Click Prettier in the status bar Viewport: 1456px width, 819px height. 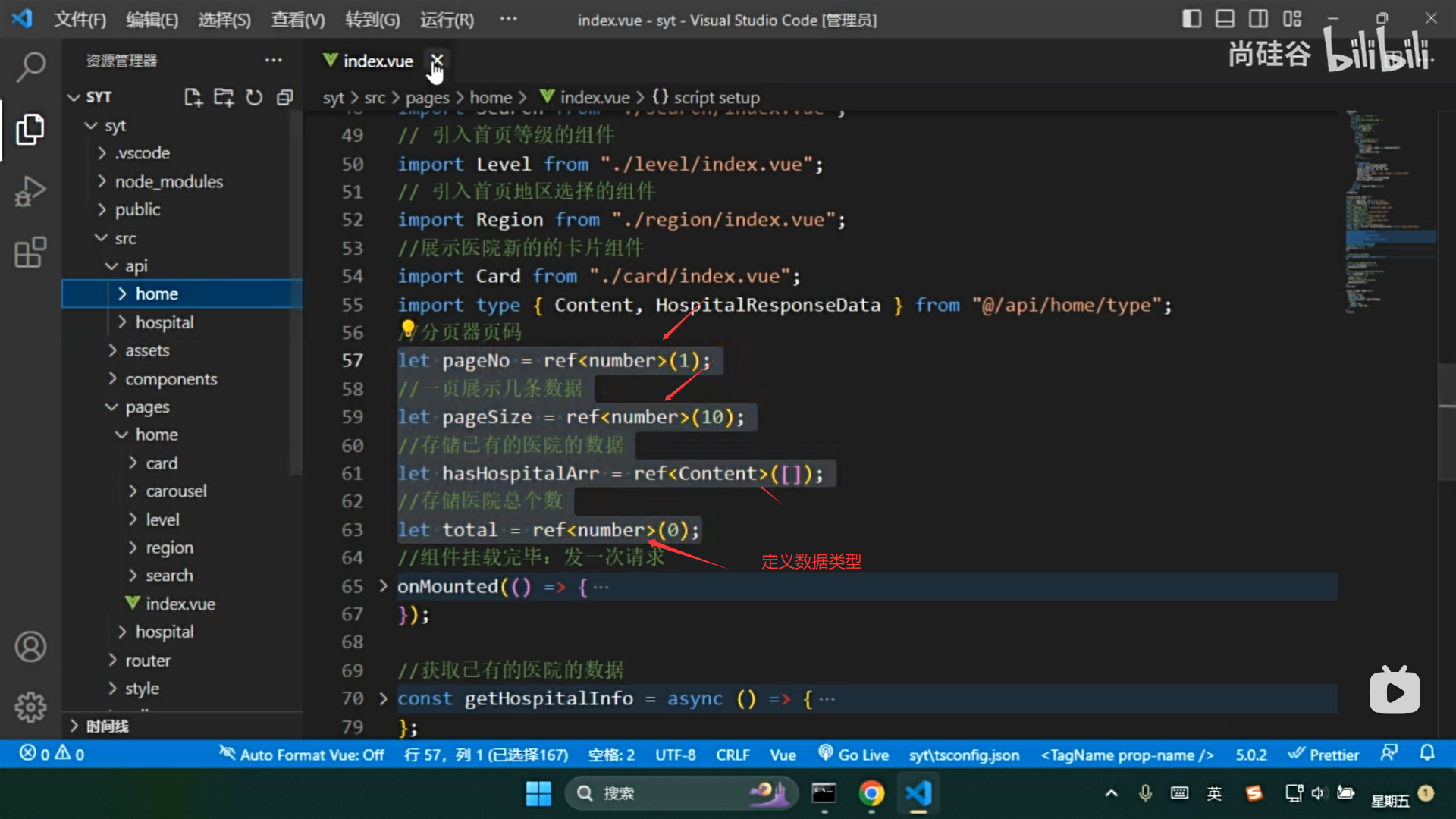coord(1323,755)
